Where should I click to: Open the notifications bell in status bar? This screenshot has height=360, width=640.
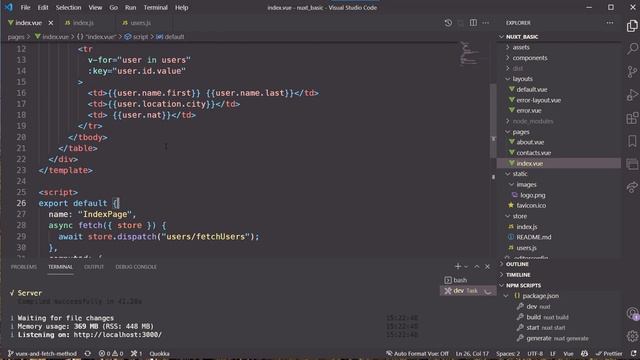[633, 353]
